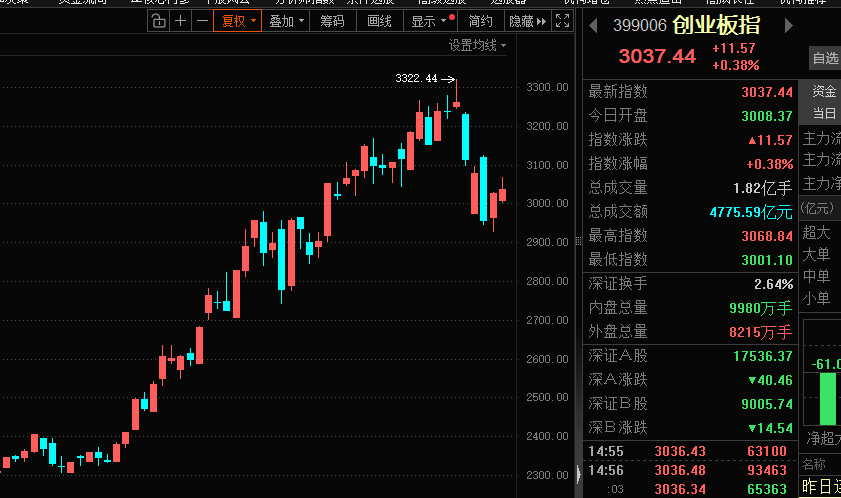Expand the 叠加 overlay dropdown

tap(286, 20)
